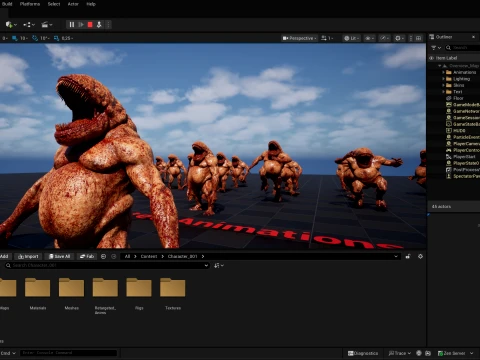This screenshot has height=360, width=480.
Task: Stop the running simulation with red square
Action: pos(90,25)
